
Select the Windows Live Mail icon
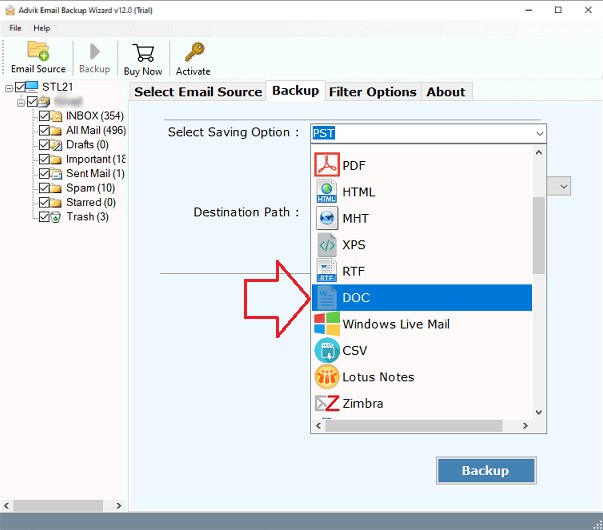click(327, 324)
